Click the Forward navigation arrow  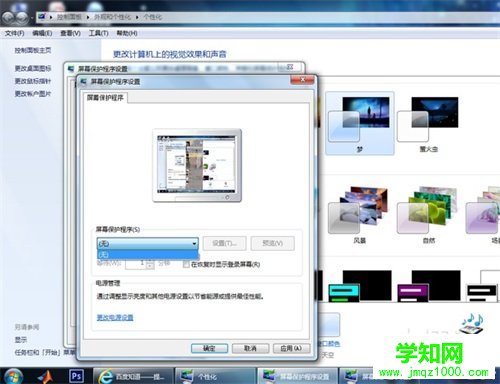[x=23, y=17]
